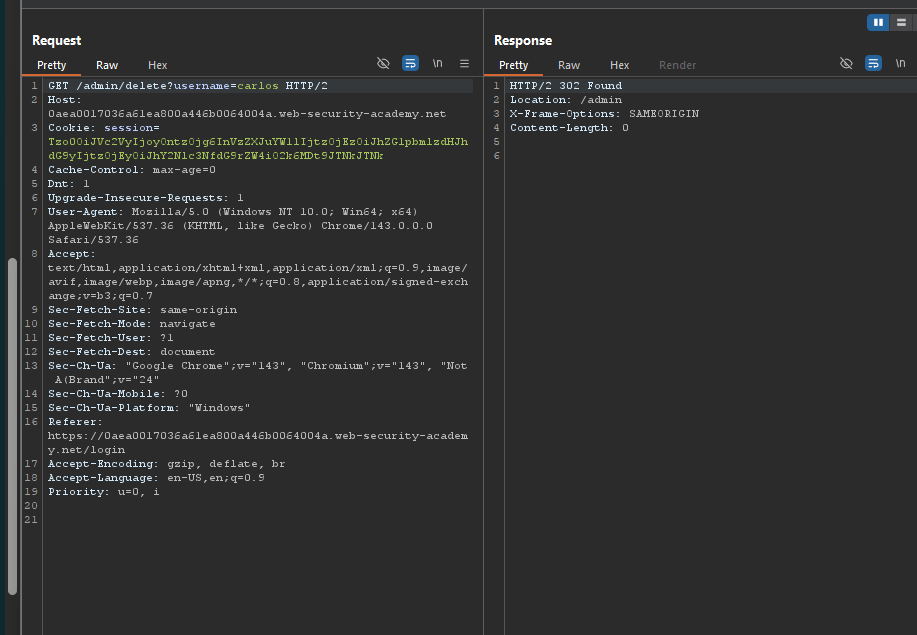Click the Sec-Fetch-Mode: navigate header
Image resolution: width=917 pixels, height=635 pixels.
(132, 324)
